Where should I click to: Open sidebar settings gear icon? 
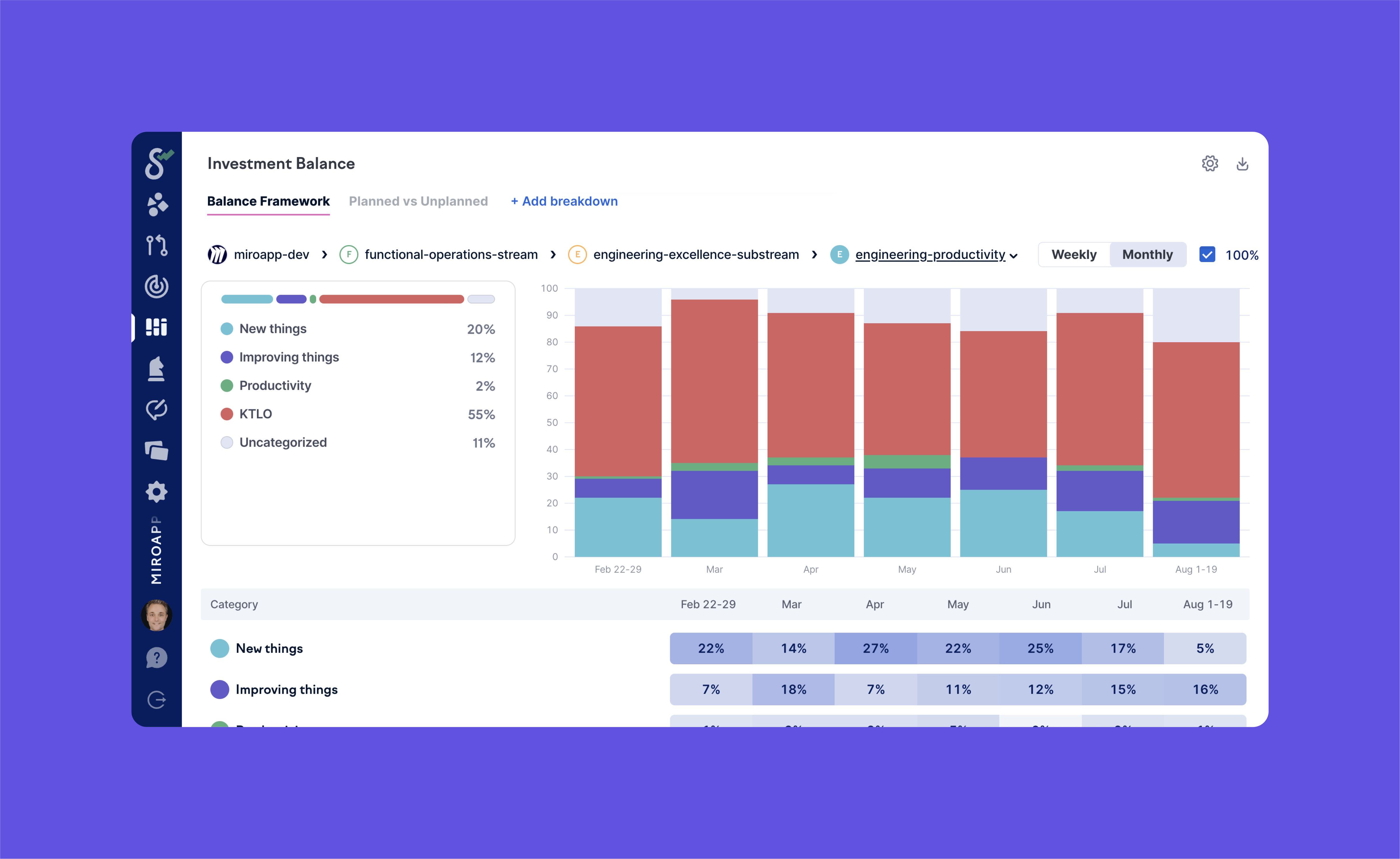pos(156,491)
